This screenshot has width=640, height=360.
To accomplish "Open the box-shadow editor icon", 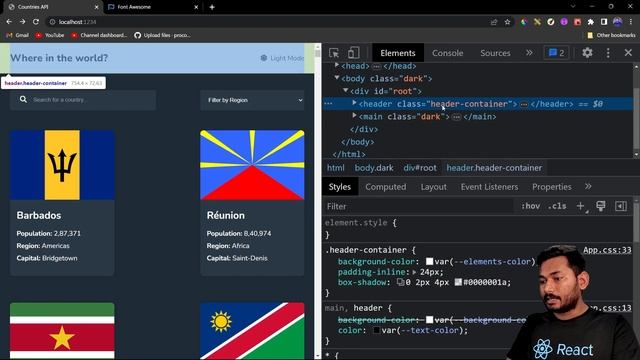I will [400, 282].
